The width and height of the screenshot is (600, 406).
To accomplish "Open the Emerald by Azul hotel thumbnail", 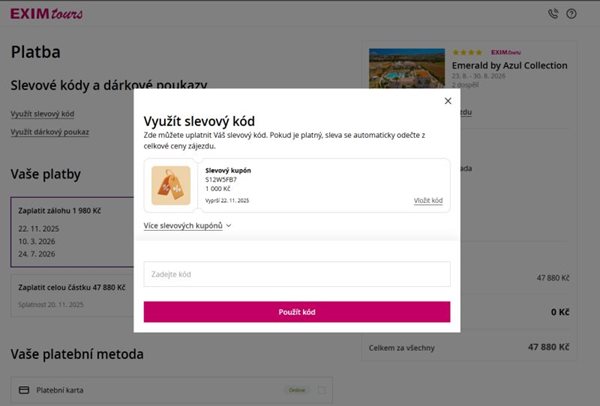I will click(x=406, y=70).
